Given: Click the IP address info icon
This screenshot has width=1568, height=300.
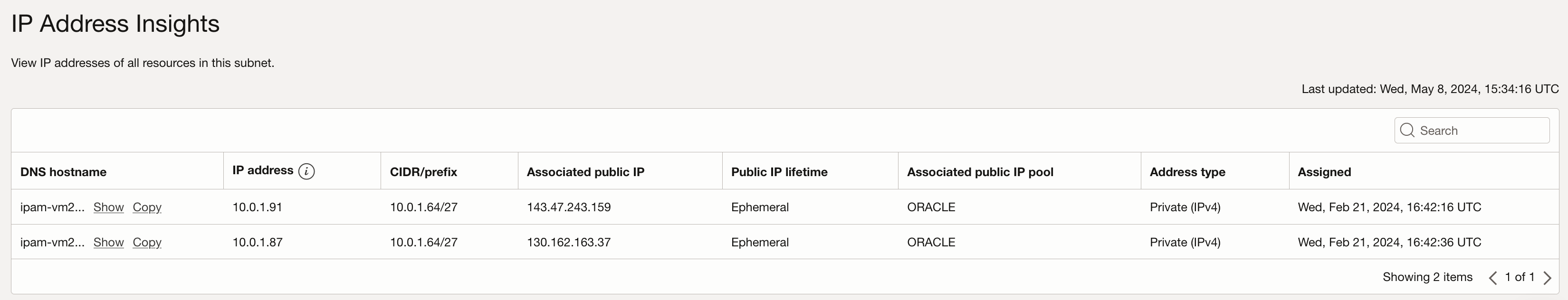Looking at the screenshot, I should pyautogui.click(x=307, y=172).
